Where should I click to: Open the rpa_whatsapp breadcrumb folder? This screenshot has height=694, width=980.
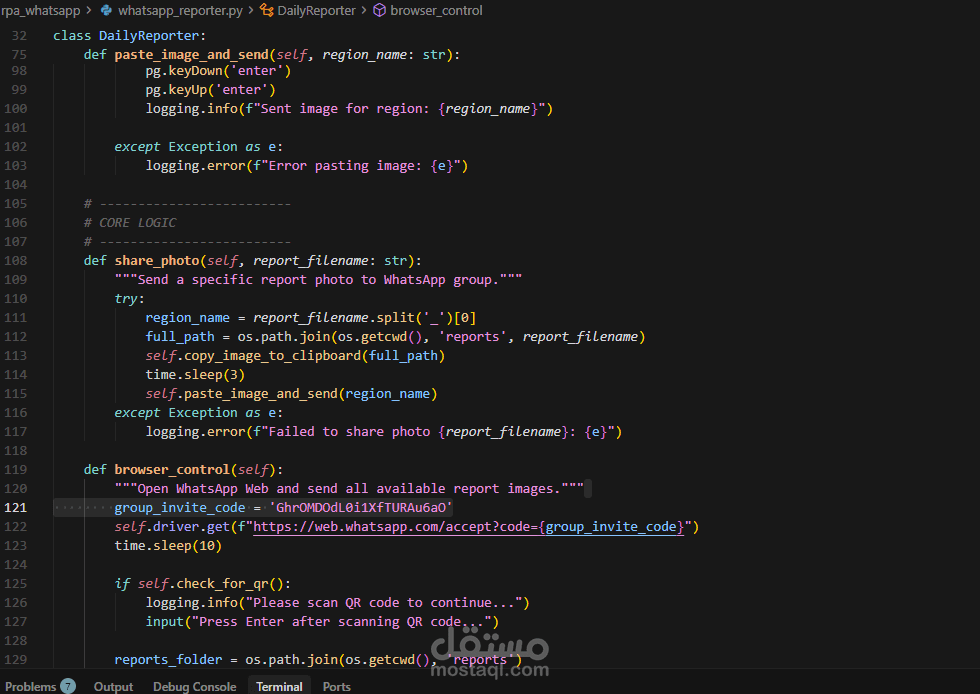[41, 11]
